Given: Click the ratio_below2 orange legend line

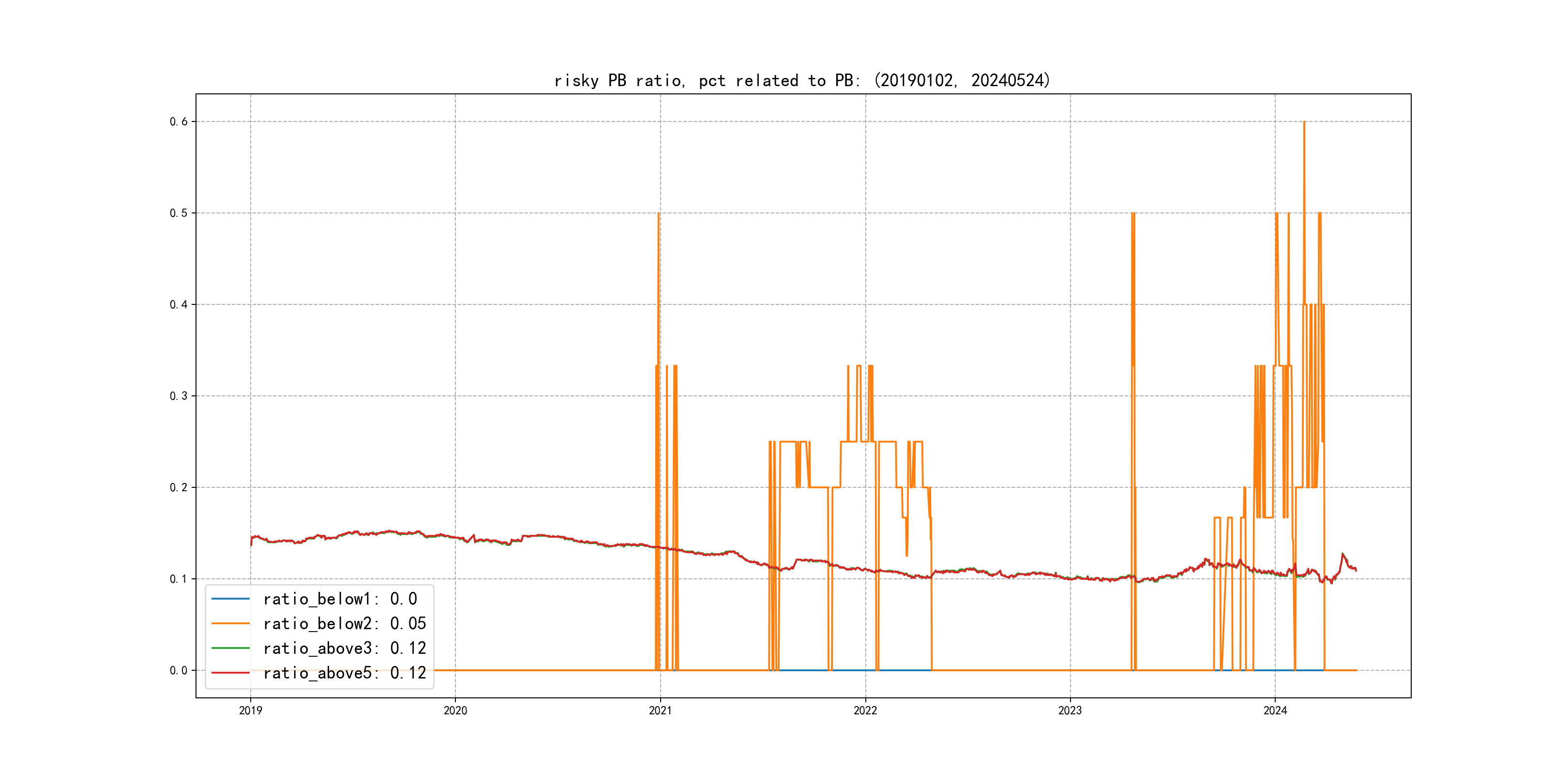Looking at the screenshot, I should coord(230,623).
